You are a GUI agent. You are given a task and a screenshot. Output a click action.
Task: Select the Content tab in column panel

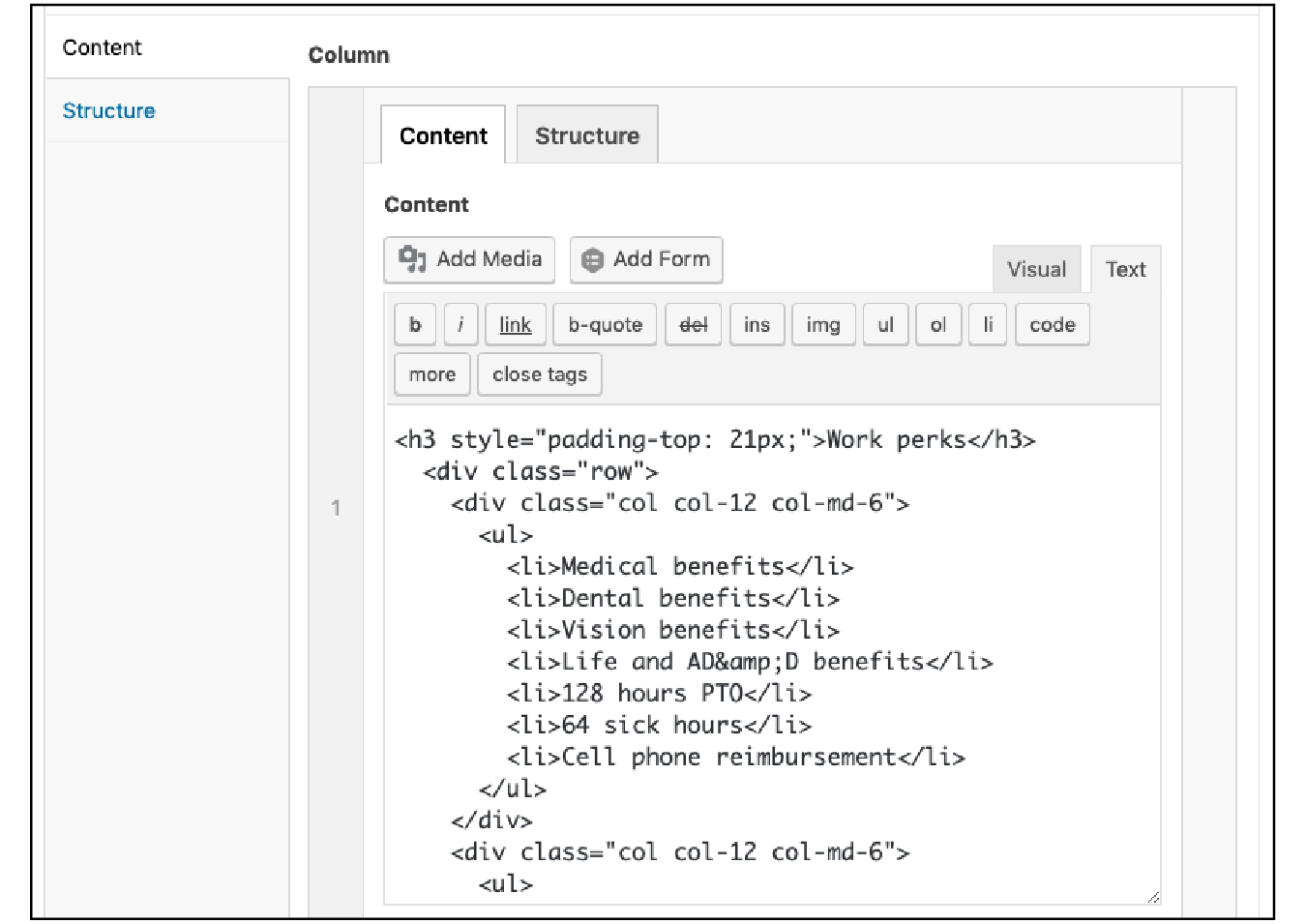443,136
